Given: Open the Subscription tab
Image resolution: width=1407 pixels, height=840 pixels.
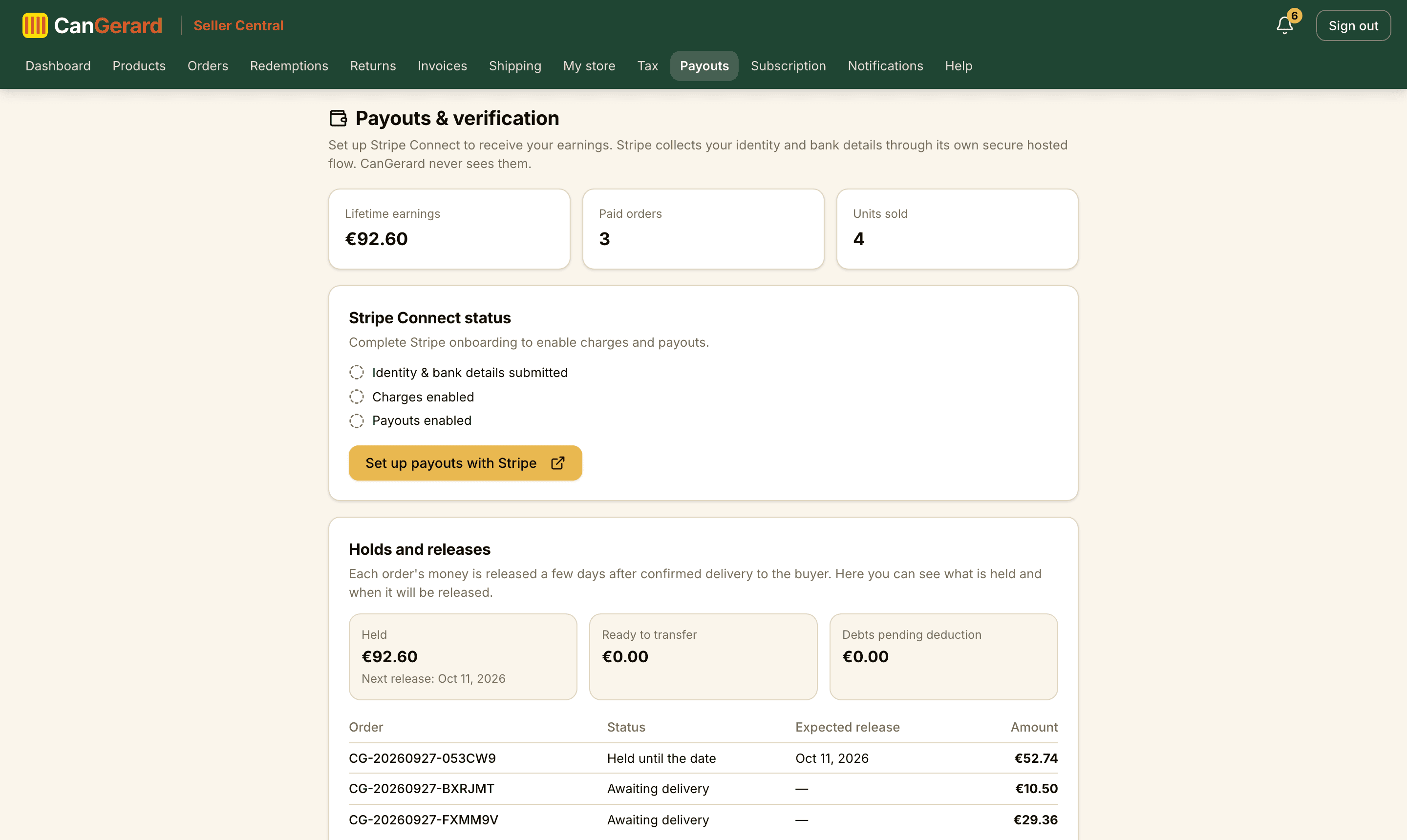Looking at the screenshot, I should pos(788,65).
